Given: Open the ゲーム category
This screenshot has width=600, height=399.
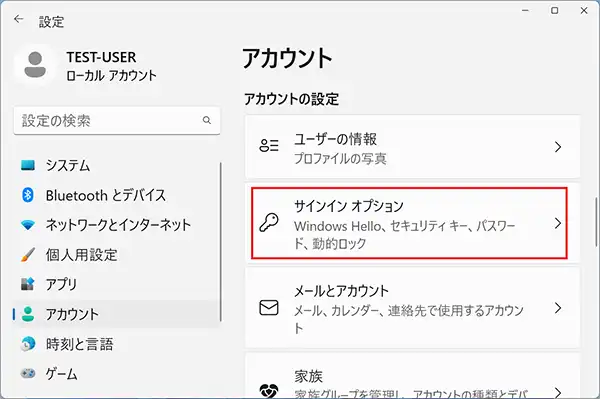Looking at the screenshot, I should point(117,373).
